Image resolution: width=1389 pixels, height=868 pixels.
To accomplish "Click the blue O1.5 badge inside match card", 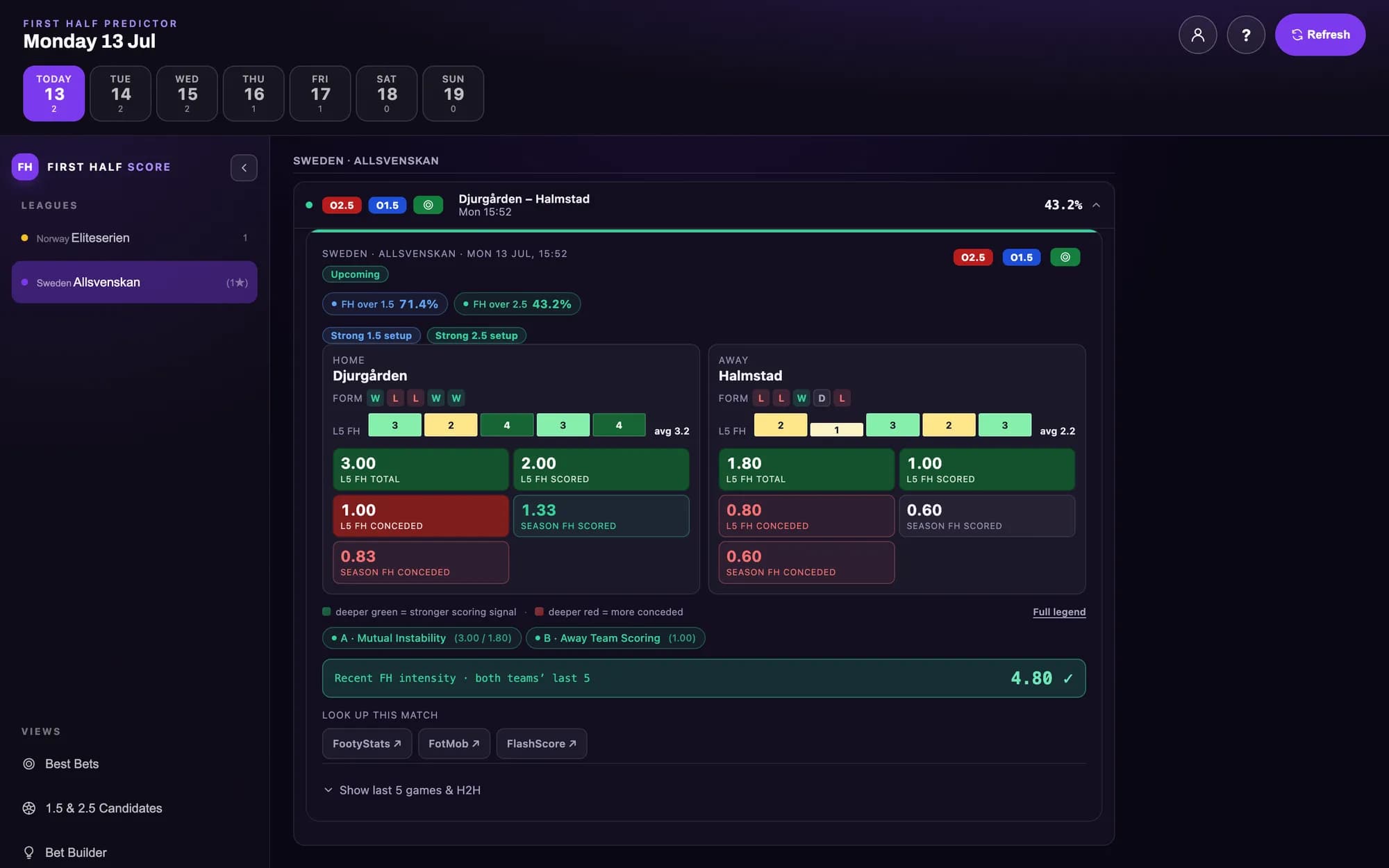I will tap(1022, 257).
